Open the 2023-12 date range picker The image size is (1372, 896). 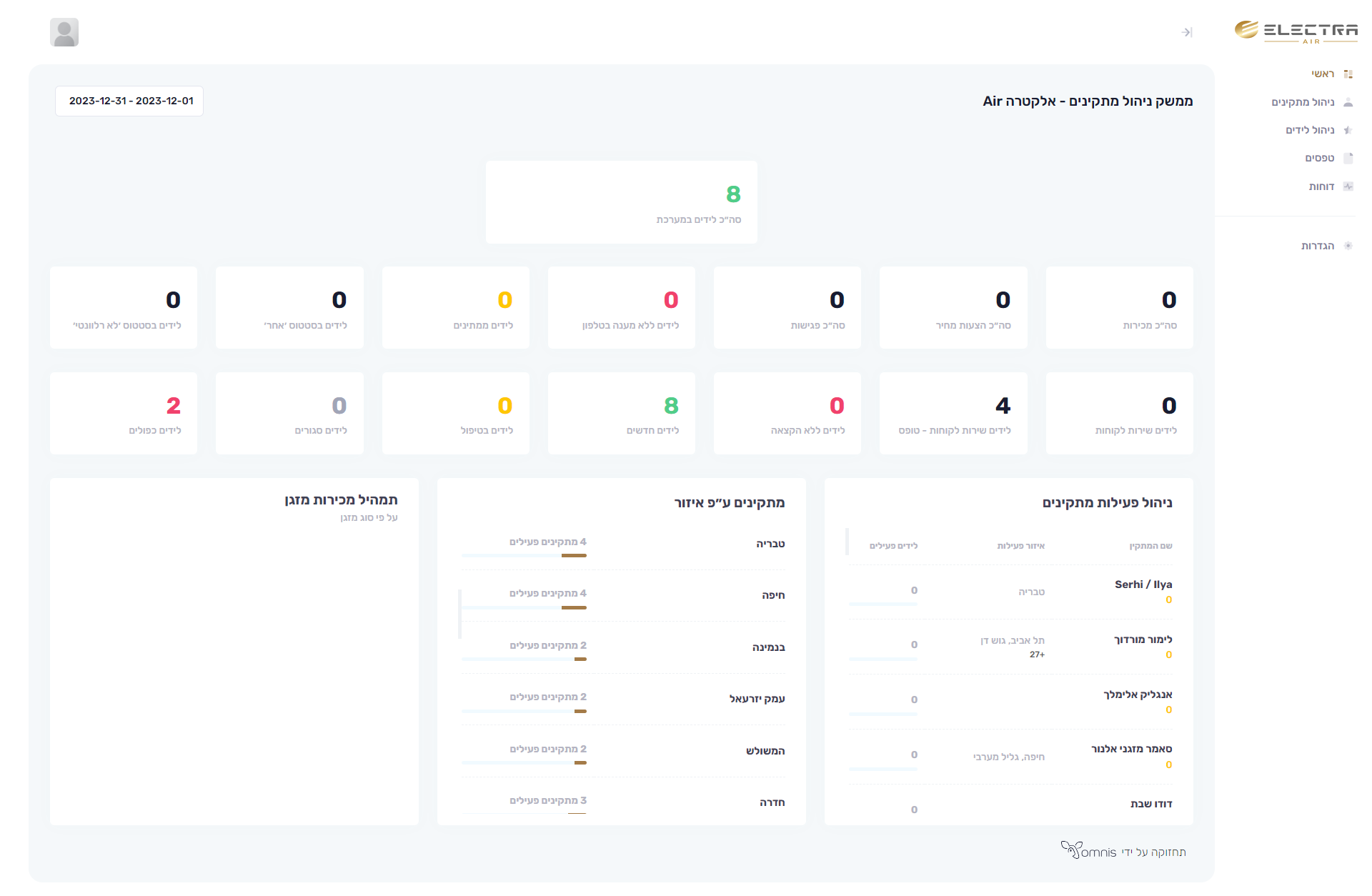pyautogui.click(x=129, y=101)
